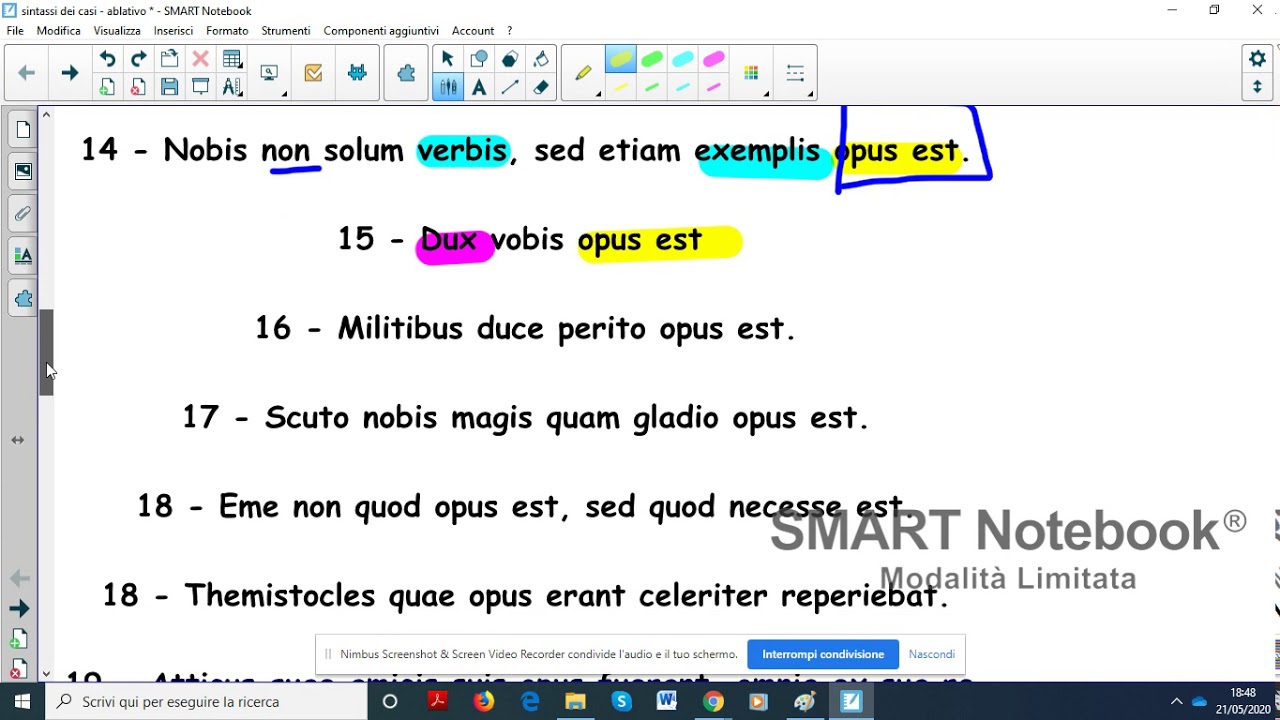Open the Strumenti menu

coord(286,31)
